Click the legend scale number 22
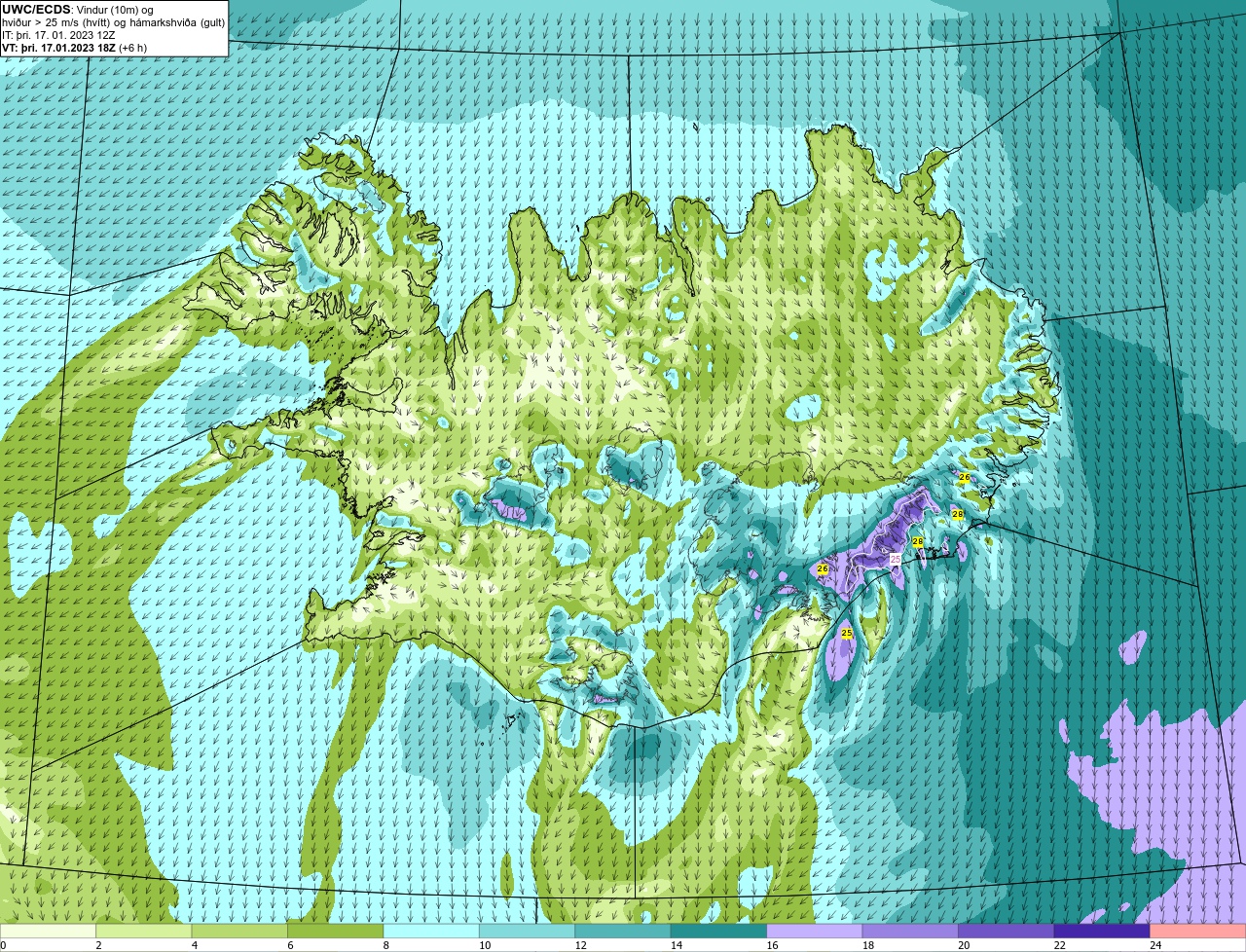This screenshot has width=1246, height=952. coord(1059,945)
